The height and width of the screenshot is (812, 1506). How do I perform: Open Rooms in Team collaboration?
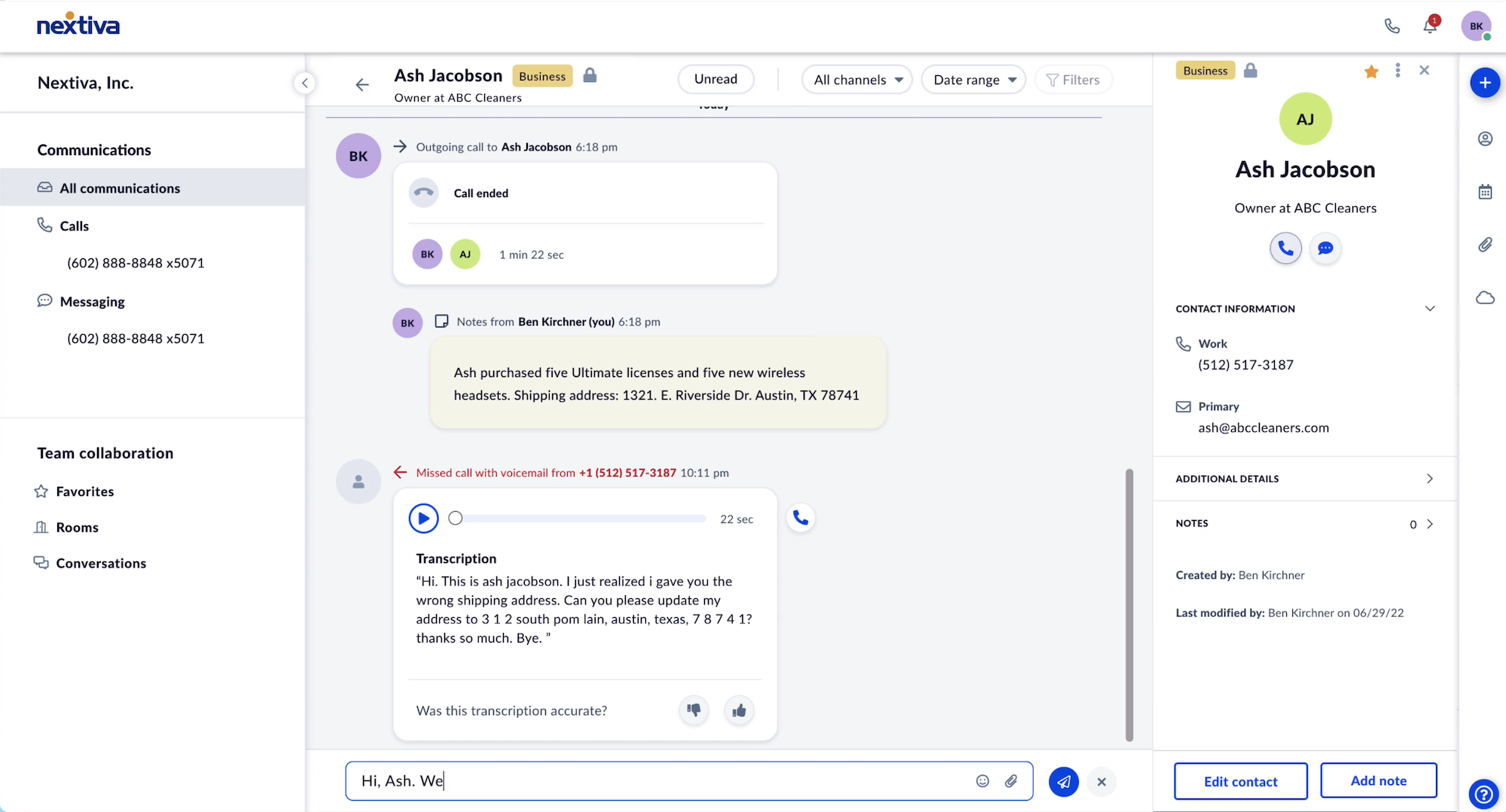pos(67,528)
